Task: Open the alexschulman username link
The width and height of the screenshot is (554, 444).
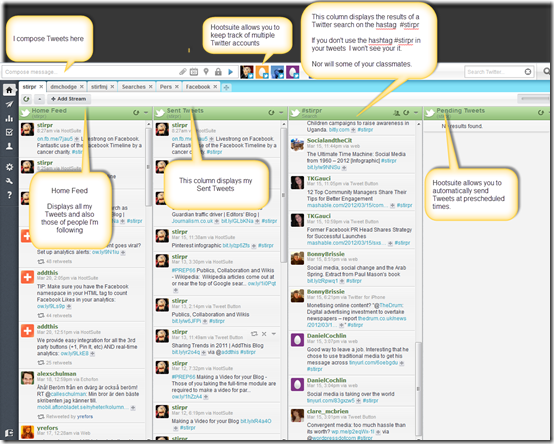Action: [57, 373]
